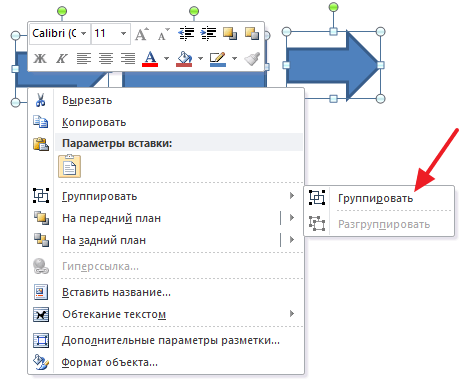Click the text wrapping icon
The image size is (462, 382).
[41, 314]
